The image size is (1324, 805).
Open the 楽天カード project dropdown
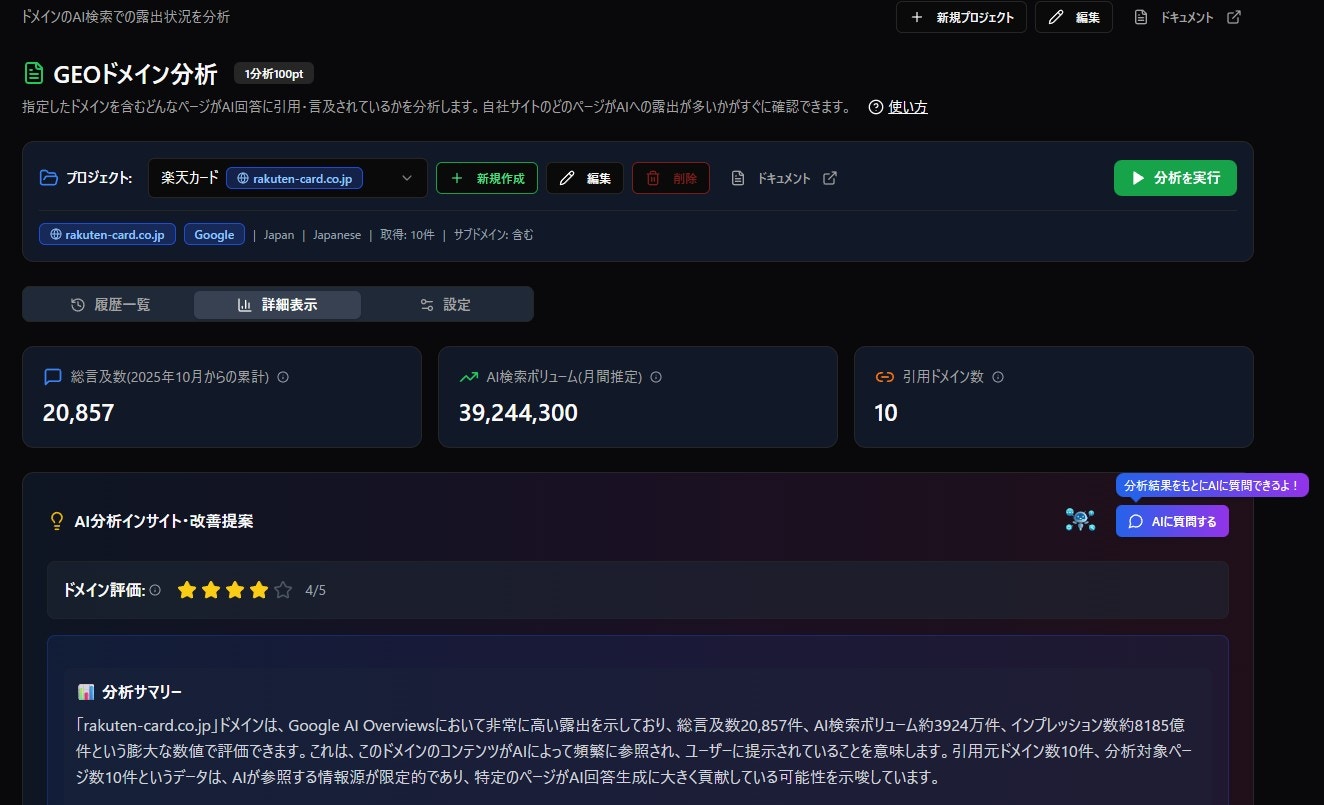click(288, 178)
